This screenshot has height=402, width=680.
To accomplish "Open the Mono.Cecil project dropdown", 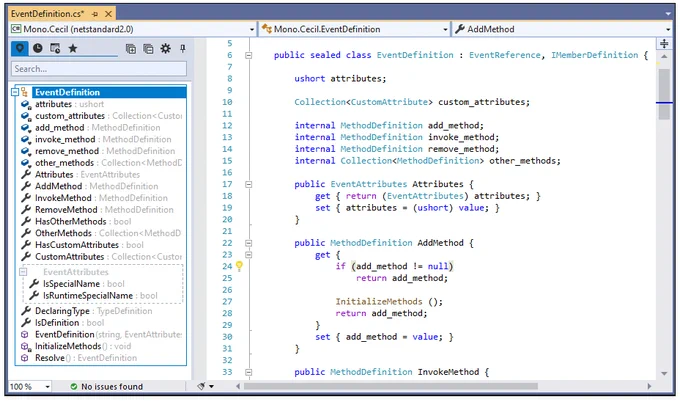I will click(132, 29).
